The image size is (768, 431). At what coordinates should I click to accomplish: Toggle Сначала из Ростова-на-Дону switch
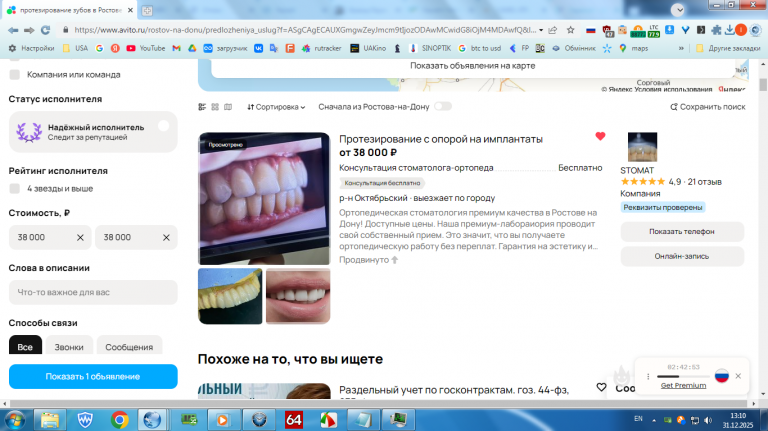[x=443, y=106]
